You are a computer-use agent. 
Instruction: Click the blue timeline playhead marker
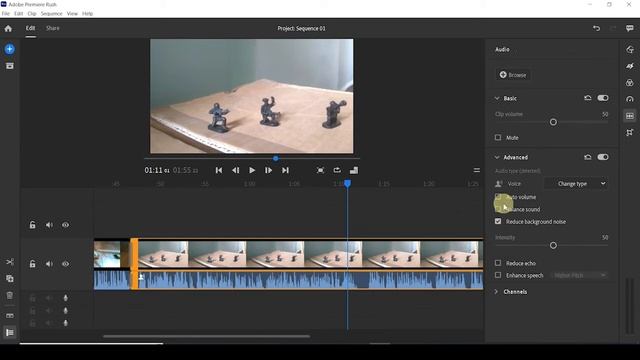coord(347,184)
